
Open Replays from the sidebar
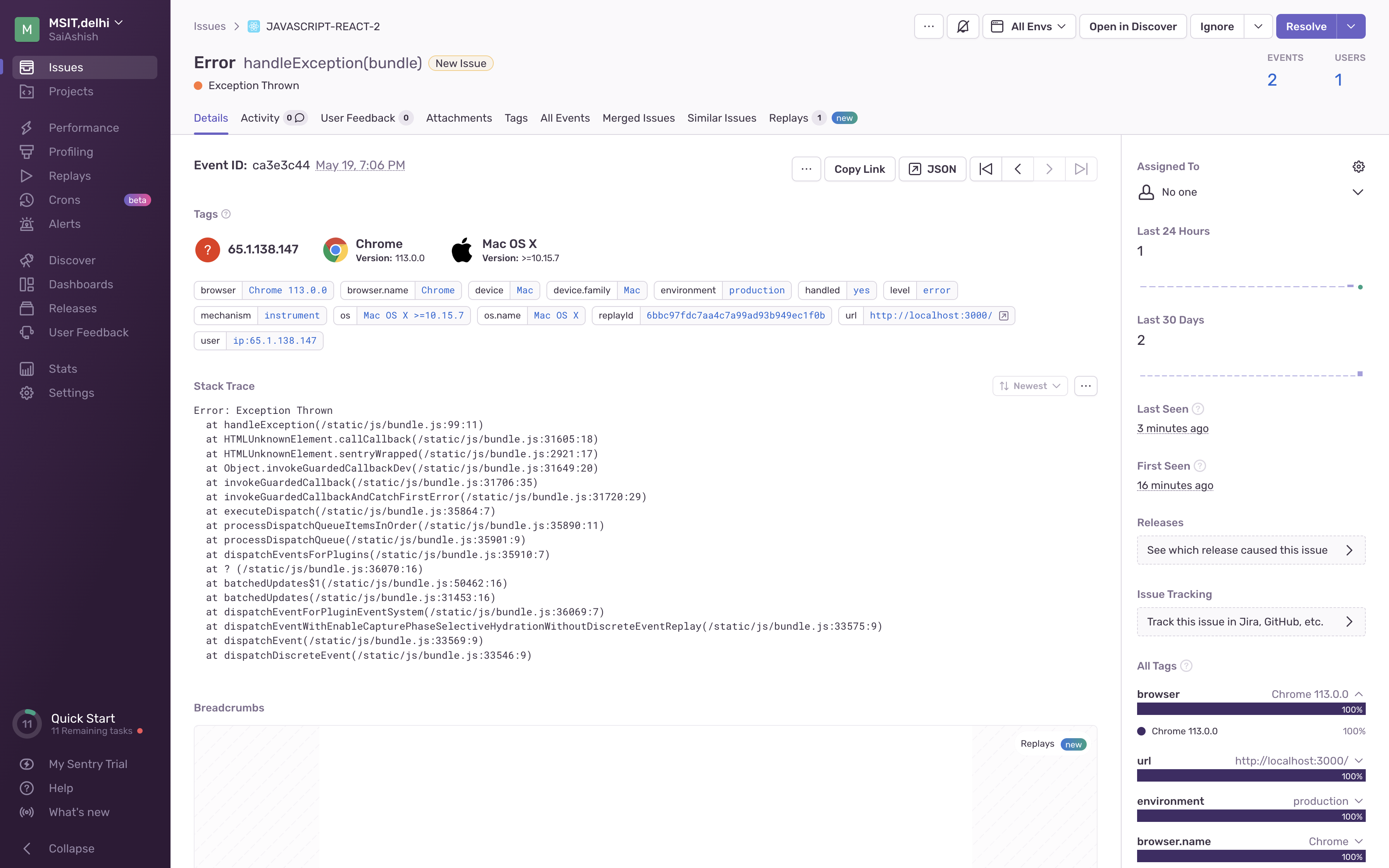[x=69, y=176]
